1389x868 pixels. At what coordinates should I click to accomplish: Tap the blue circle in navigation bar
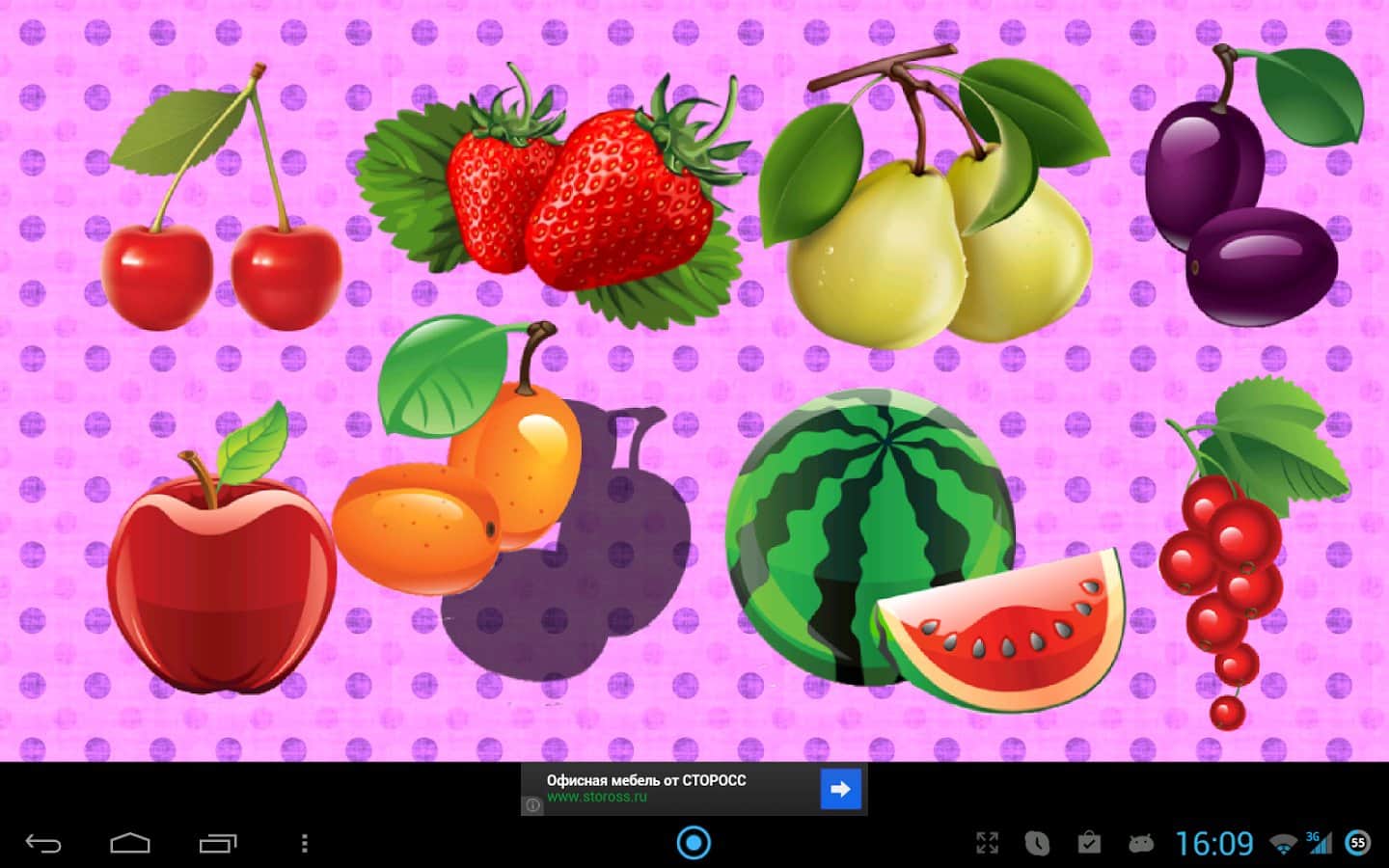click(694, 843)
